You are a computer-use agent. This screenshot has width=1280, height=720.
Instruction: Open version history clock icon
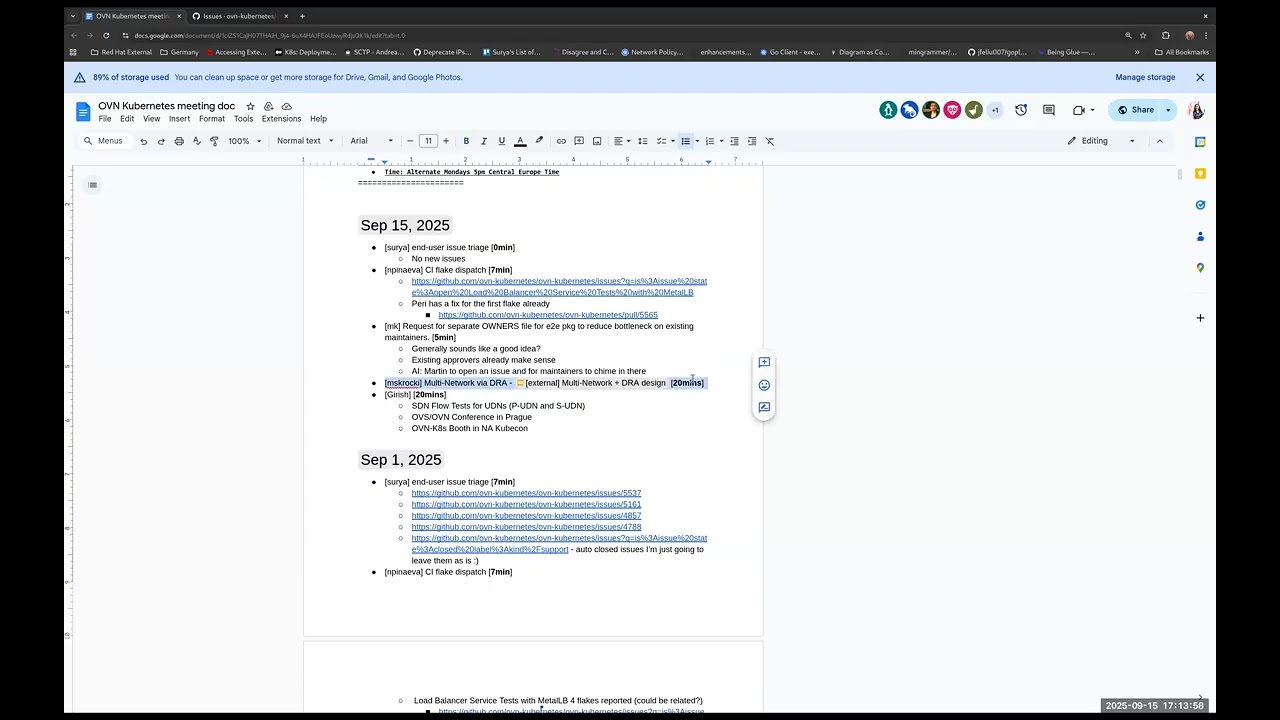pyautogui.click(x=1021, y=110)
